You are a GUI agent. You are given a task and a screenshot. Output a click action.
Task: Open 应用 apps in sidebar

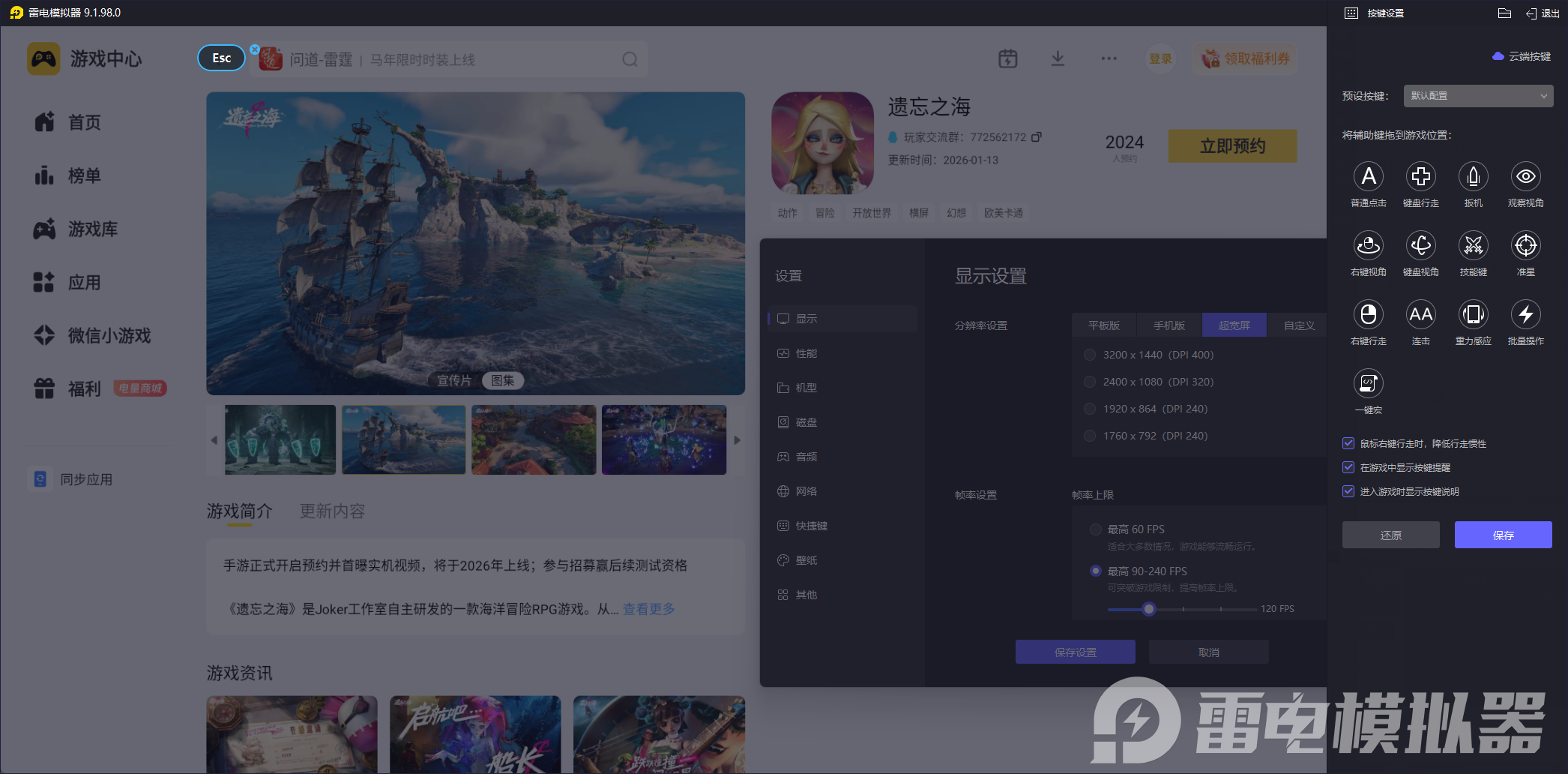67,283
